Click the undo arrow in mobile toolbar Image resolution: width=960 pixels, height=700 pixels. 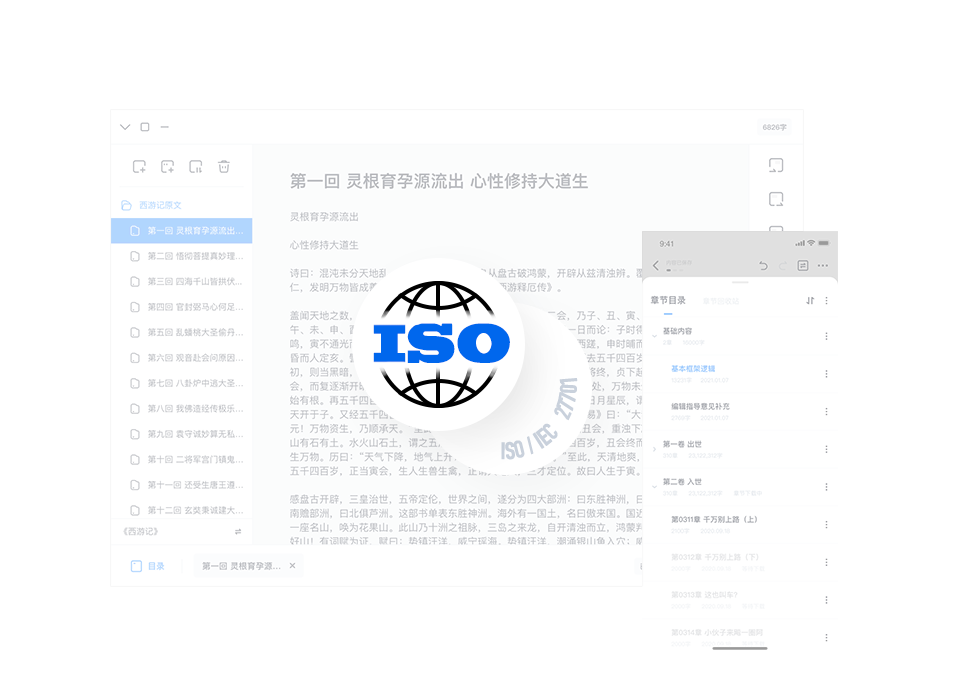(764, 266)
